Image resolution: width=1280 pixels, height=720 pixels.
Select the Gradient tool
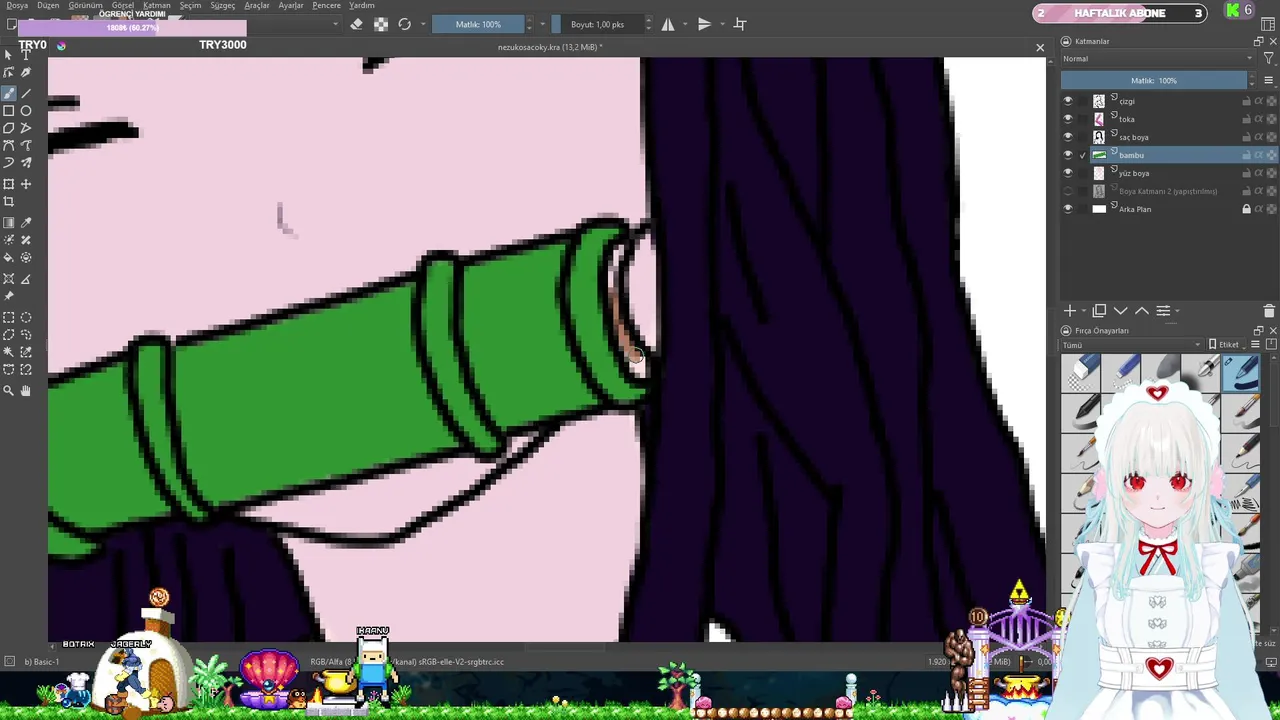click(x=9, y=223)
